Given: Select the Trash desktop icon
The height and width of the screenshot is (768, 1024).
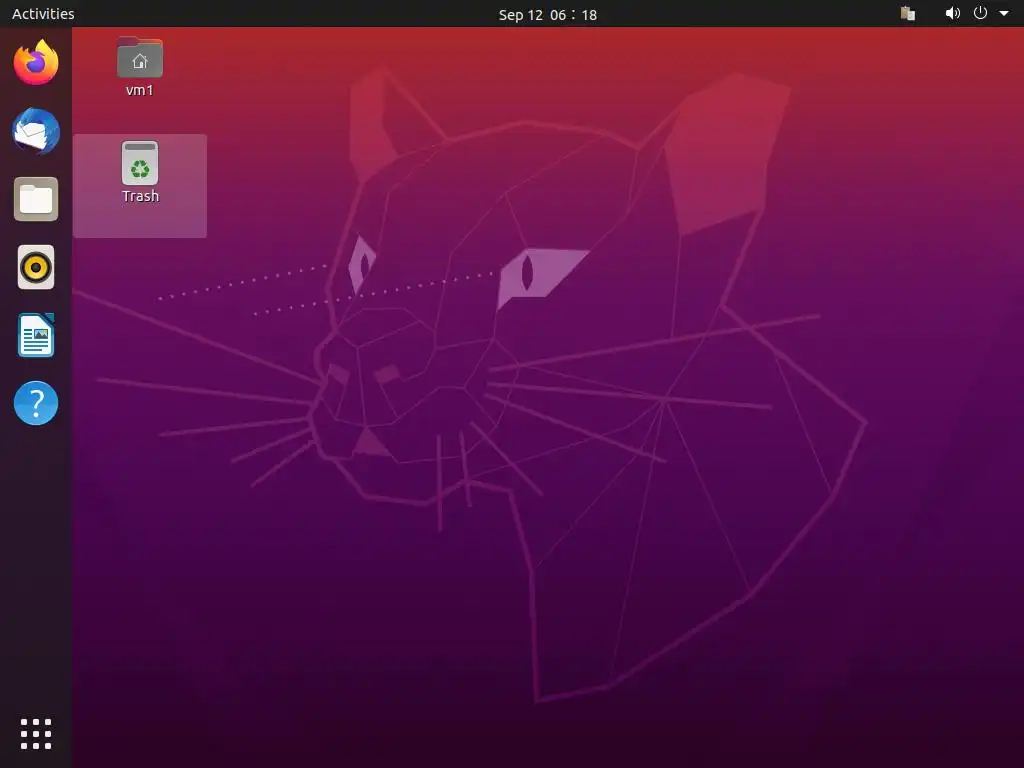Looking at the screenshot, I should pos(140,163).
